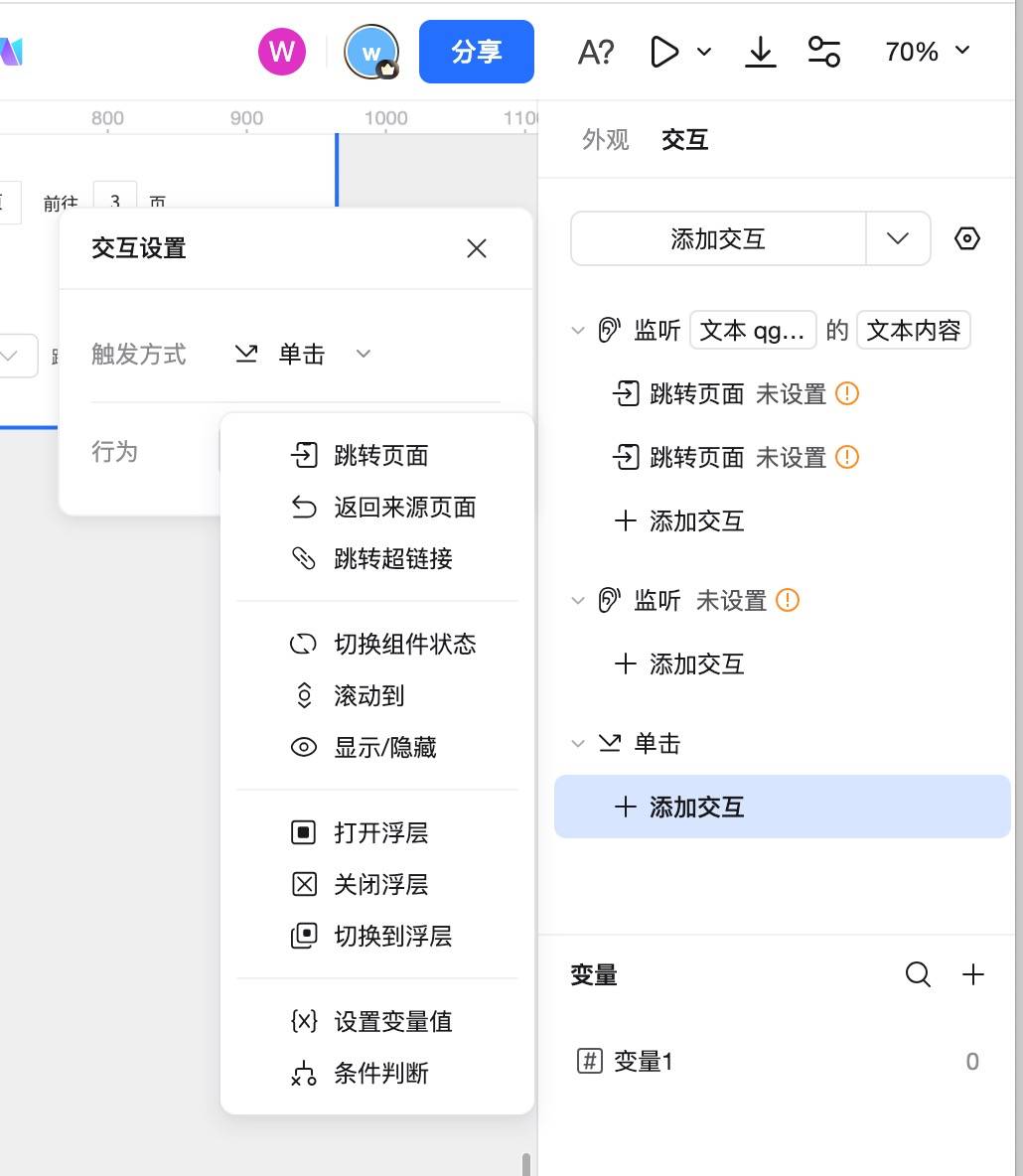Click the # number type icon of 变量1

(x=590, y=1061)
